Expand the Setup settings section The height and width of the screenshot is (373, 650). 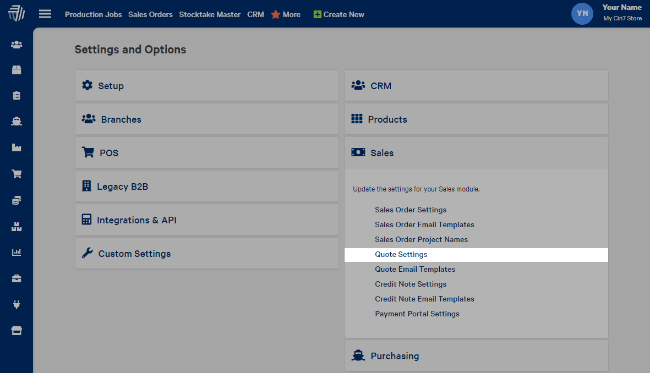coord(207,85)
